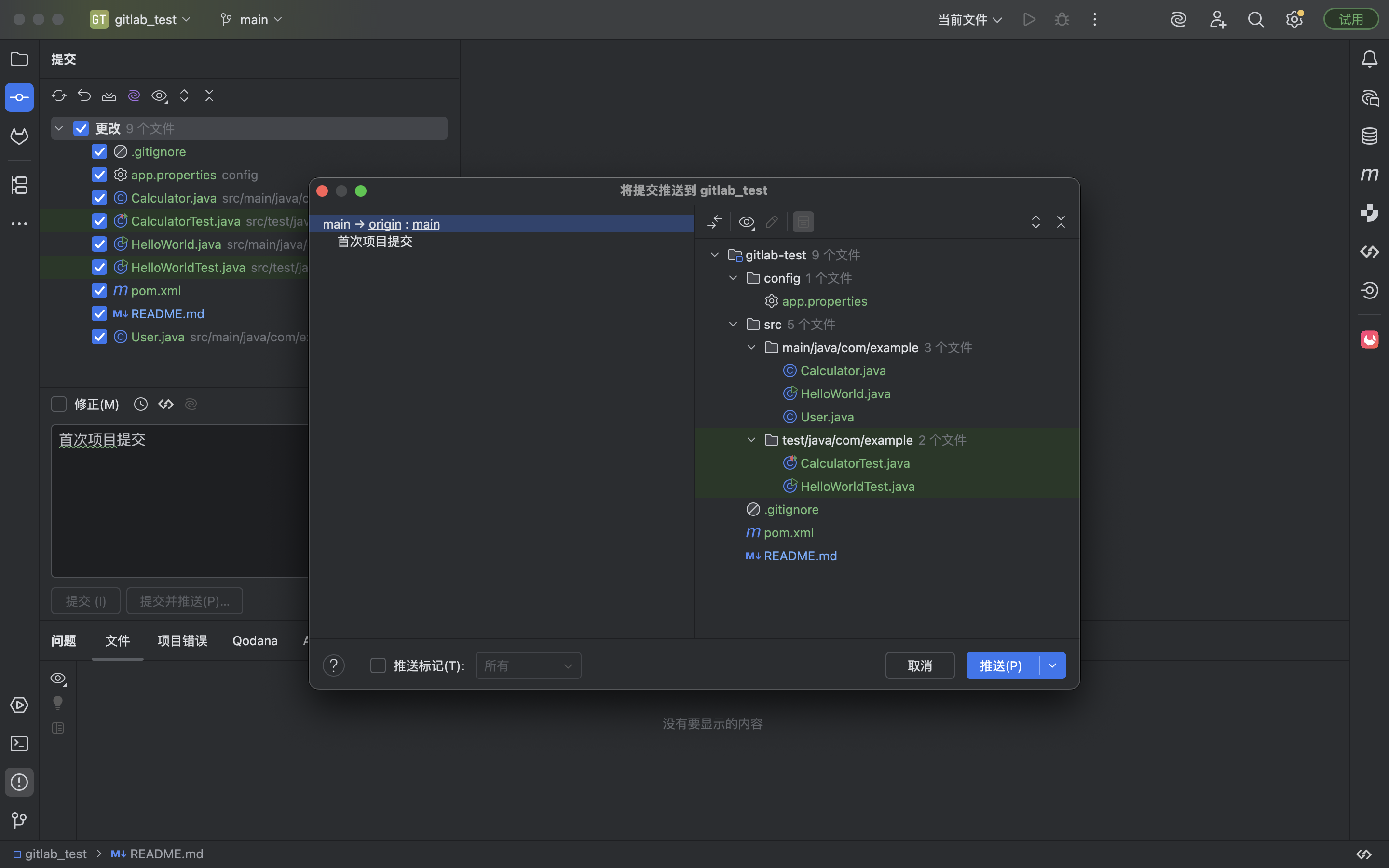Click the 取消 cancel button
The image size is (1389, 868).
920,665
